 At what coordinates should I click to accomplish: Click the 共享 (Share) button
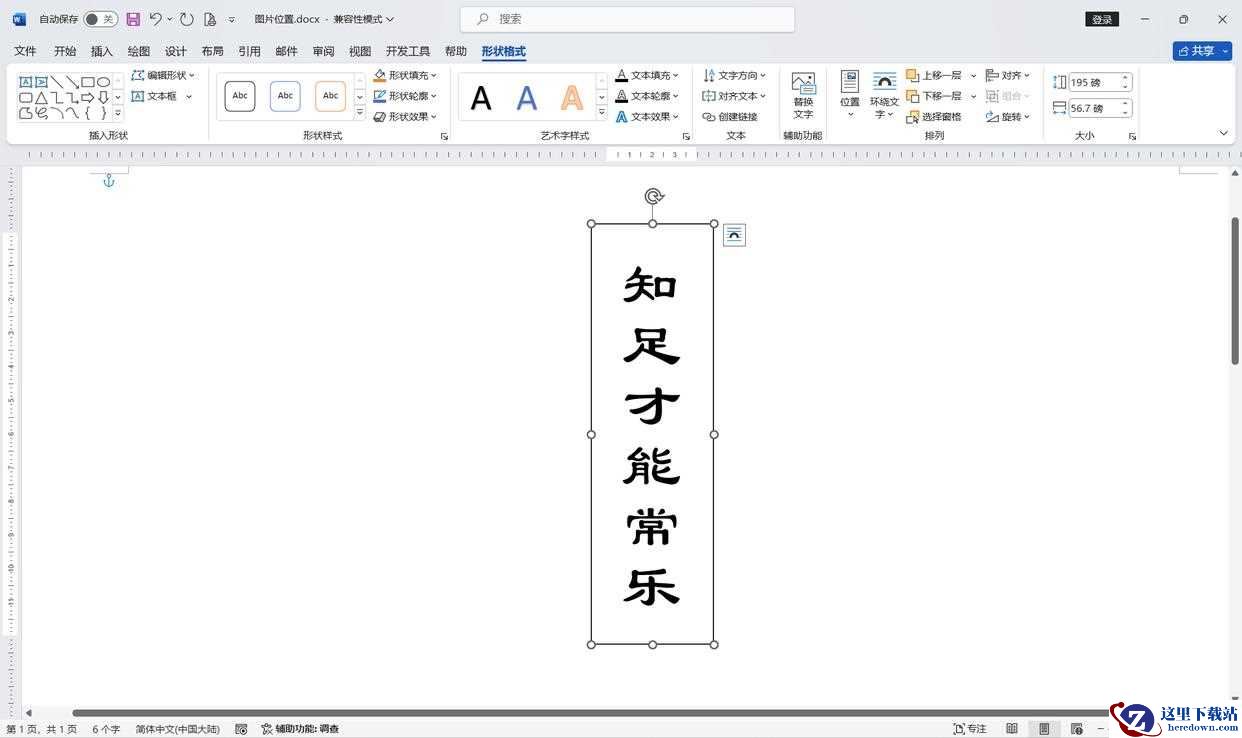tap(1202, 51)
